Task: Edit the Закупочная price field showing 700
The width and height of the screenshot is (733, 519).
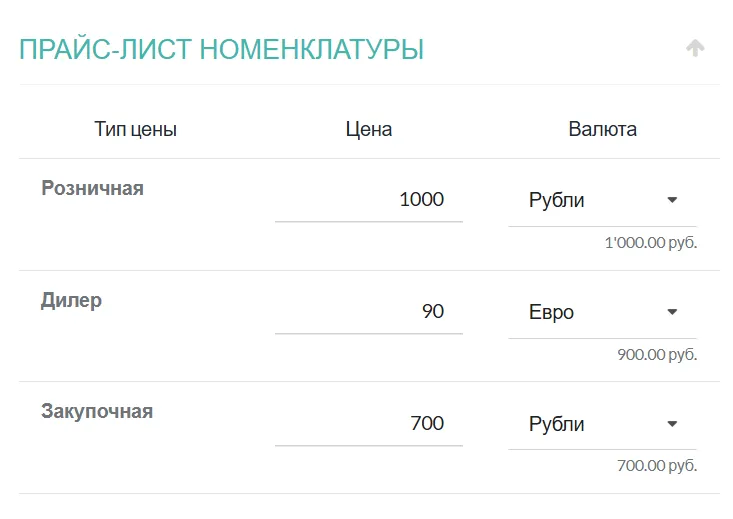Action: (368, 423)
